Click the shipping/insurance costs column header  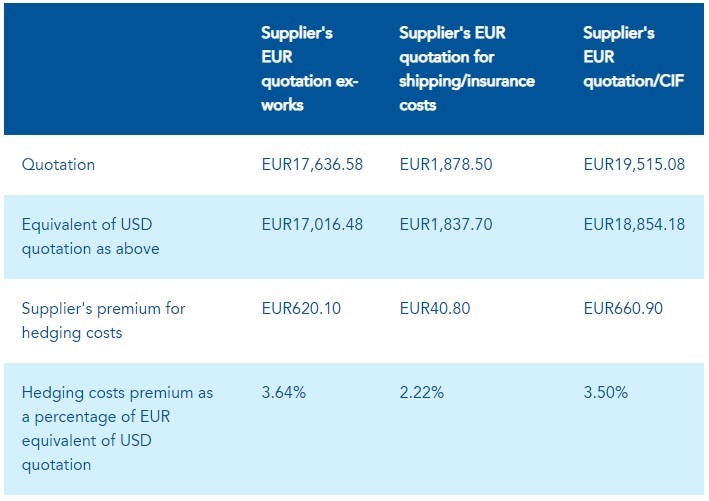click(x=467, y=68)
